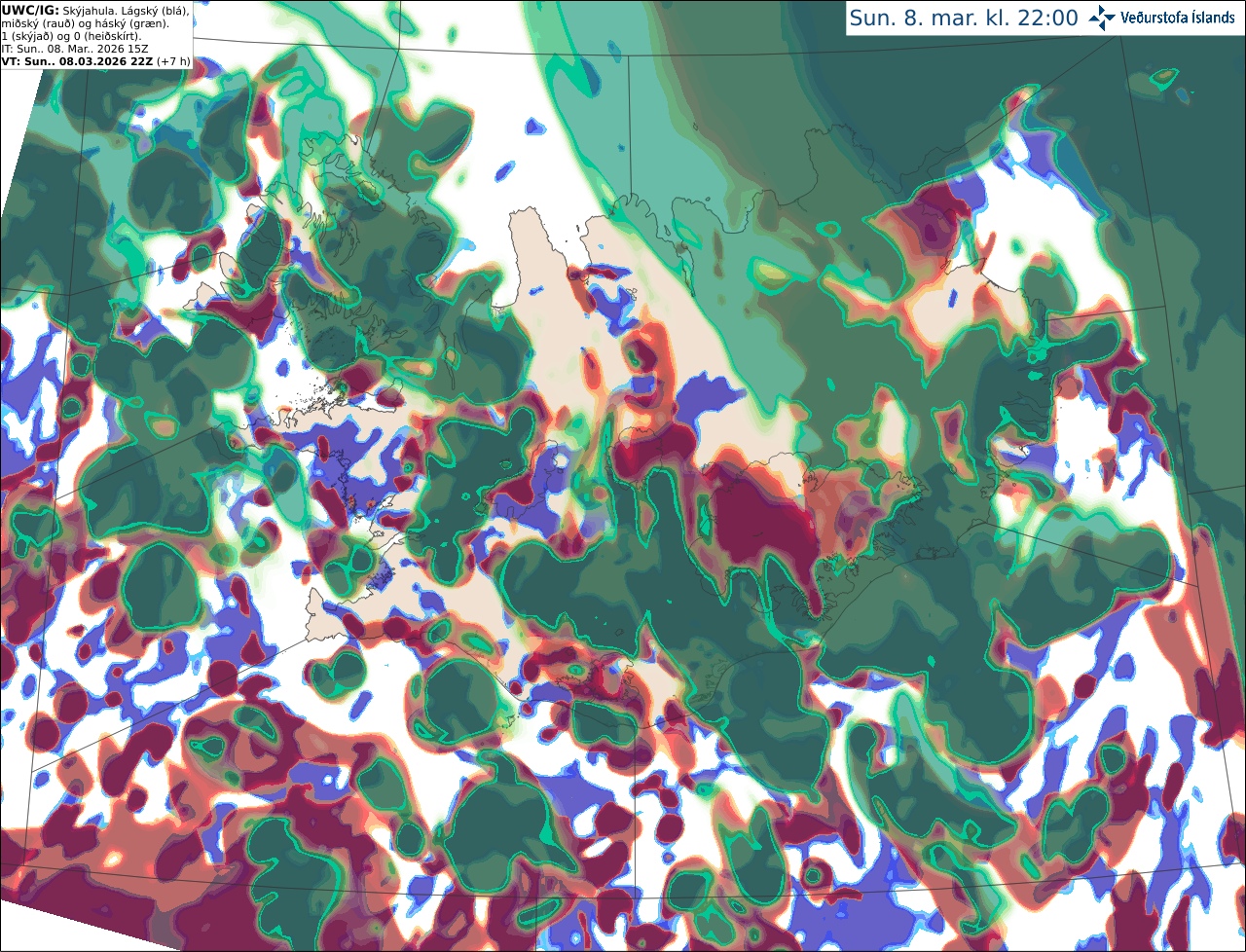The image size is (1246, 952).
Task: Click the "1 (skýjað) og 0 (heiðskírt)." legend line
Action: click(x=71, y=35)
